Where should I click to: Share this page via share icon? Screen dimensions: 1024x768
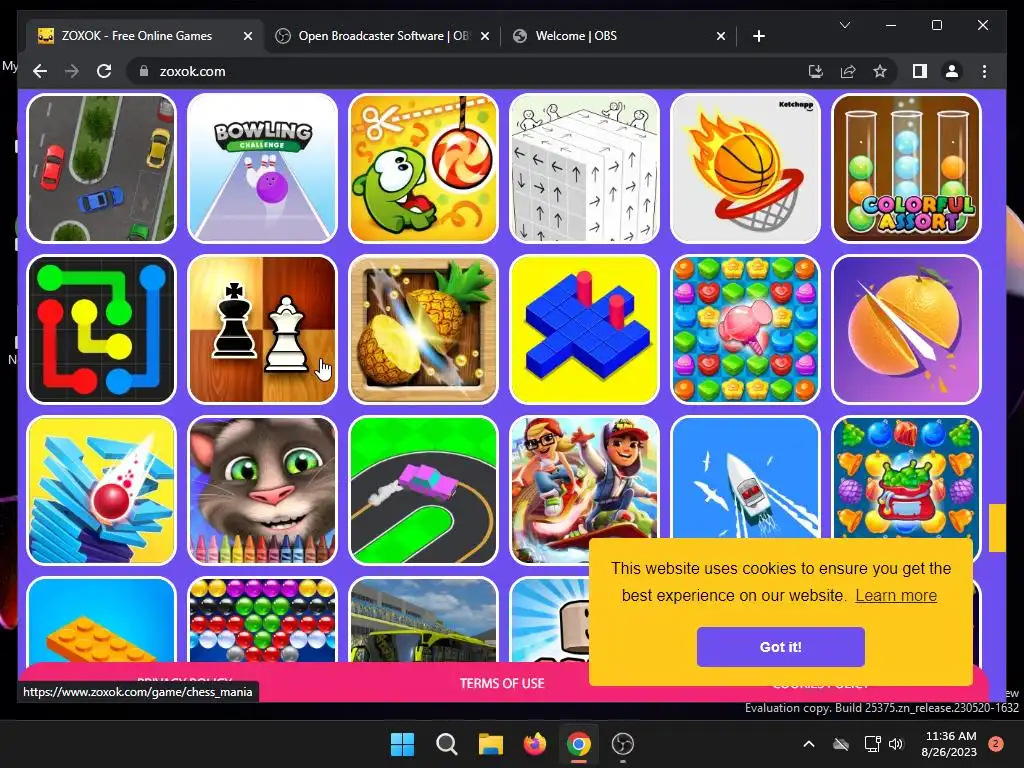click(848, 71)
